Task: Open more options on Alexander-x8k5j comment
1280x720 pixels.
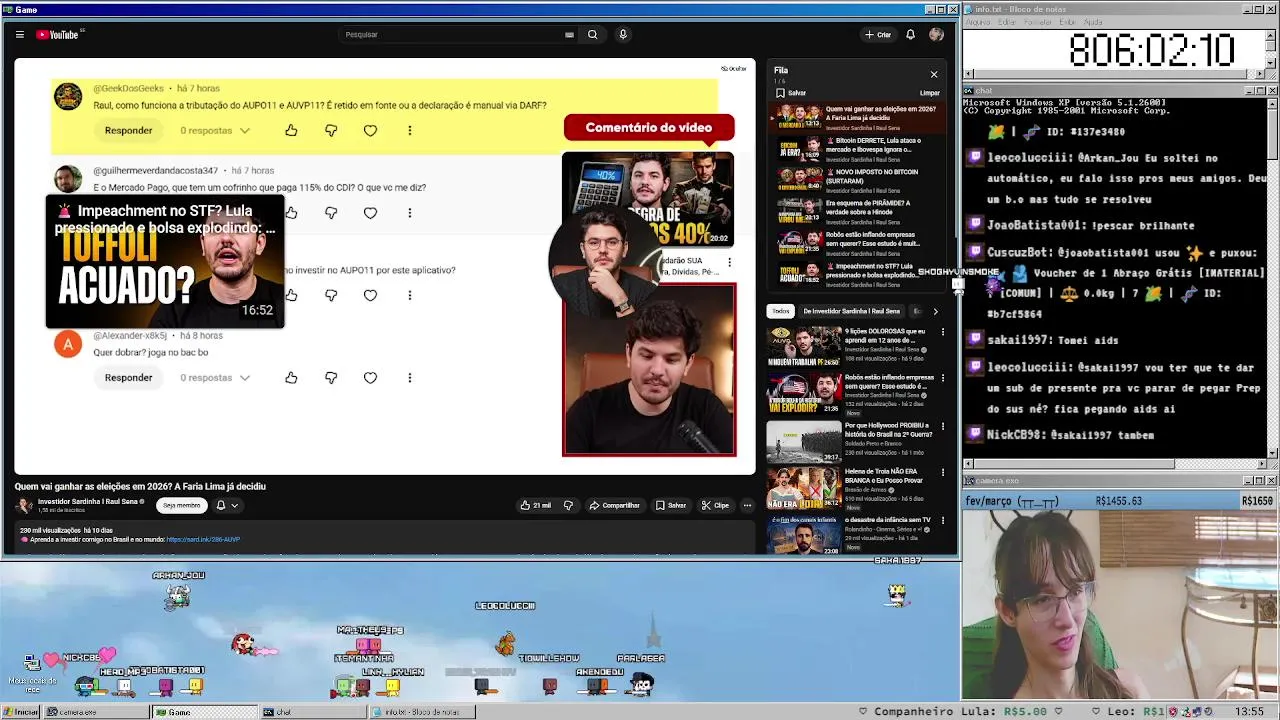Action: click(409, 377)
